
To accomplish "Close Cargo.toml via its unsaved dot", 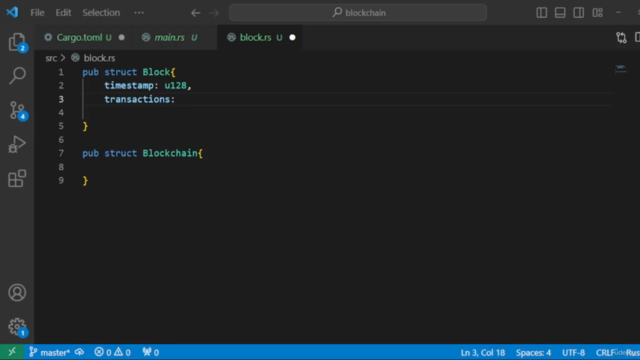I will click(122, 38).
